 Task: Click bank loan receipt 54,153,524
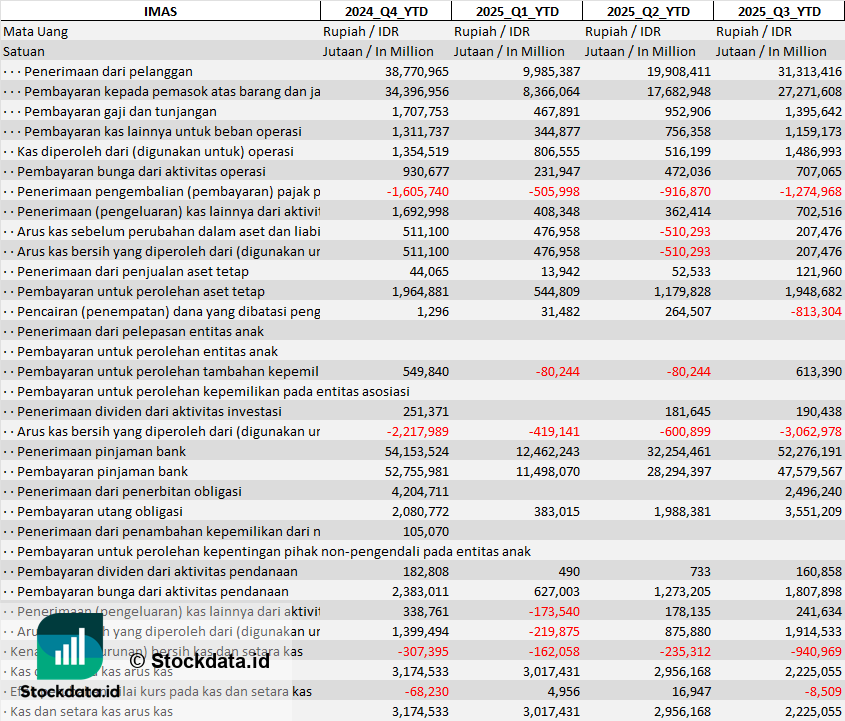[417, 451]
